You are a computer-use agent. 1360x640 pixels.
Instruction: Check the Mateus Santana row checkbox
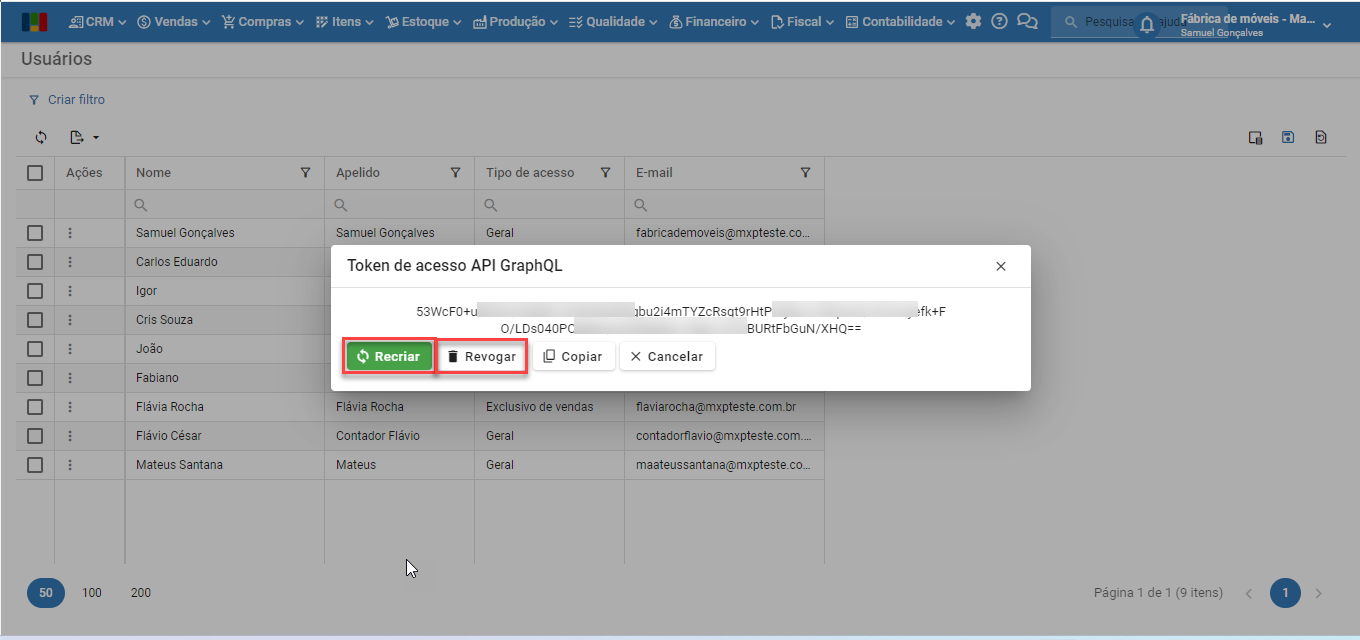tap(35, 465)
